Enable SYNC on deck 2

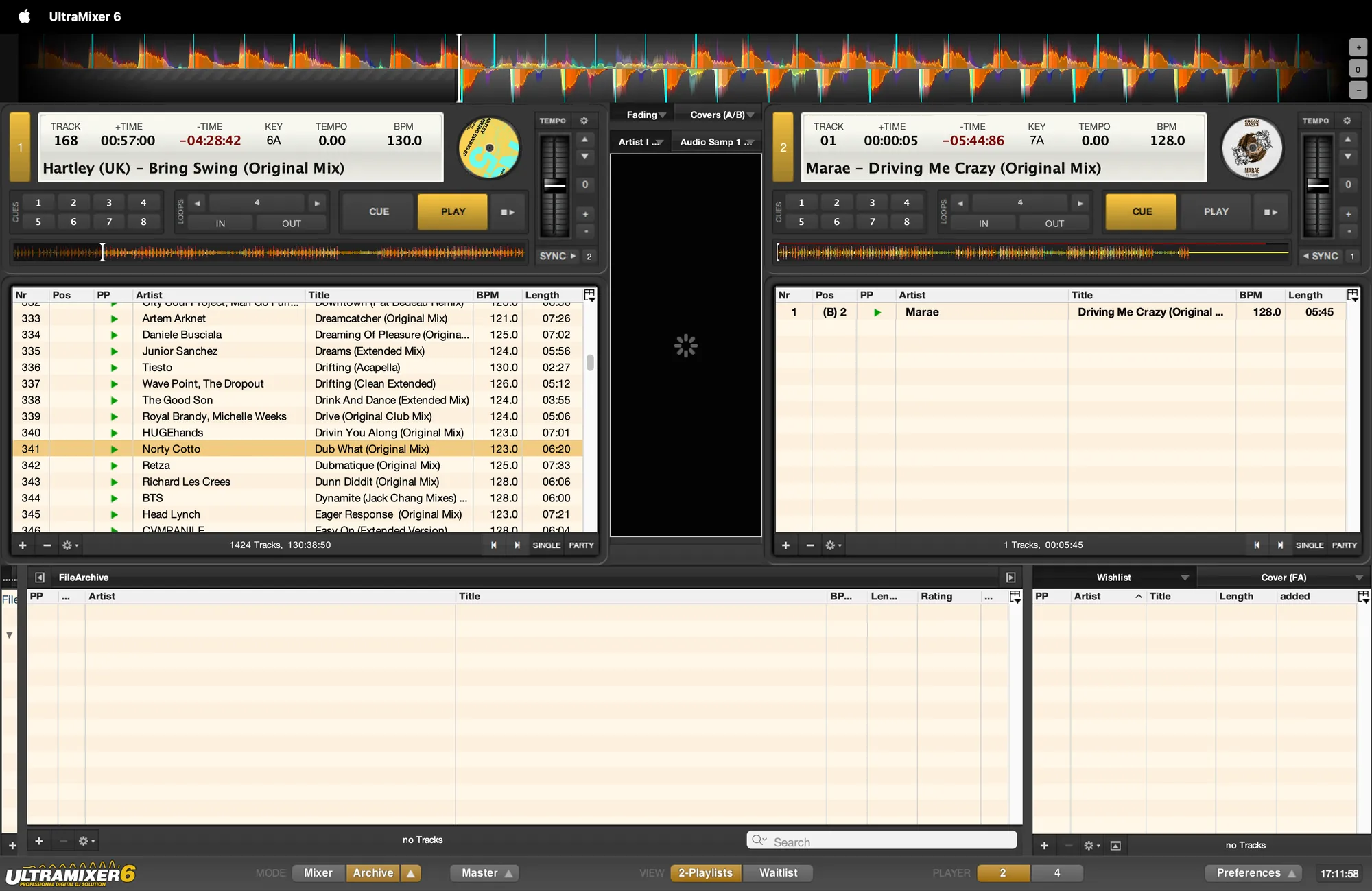click(1321, 256)
